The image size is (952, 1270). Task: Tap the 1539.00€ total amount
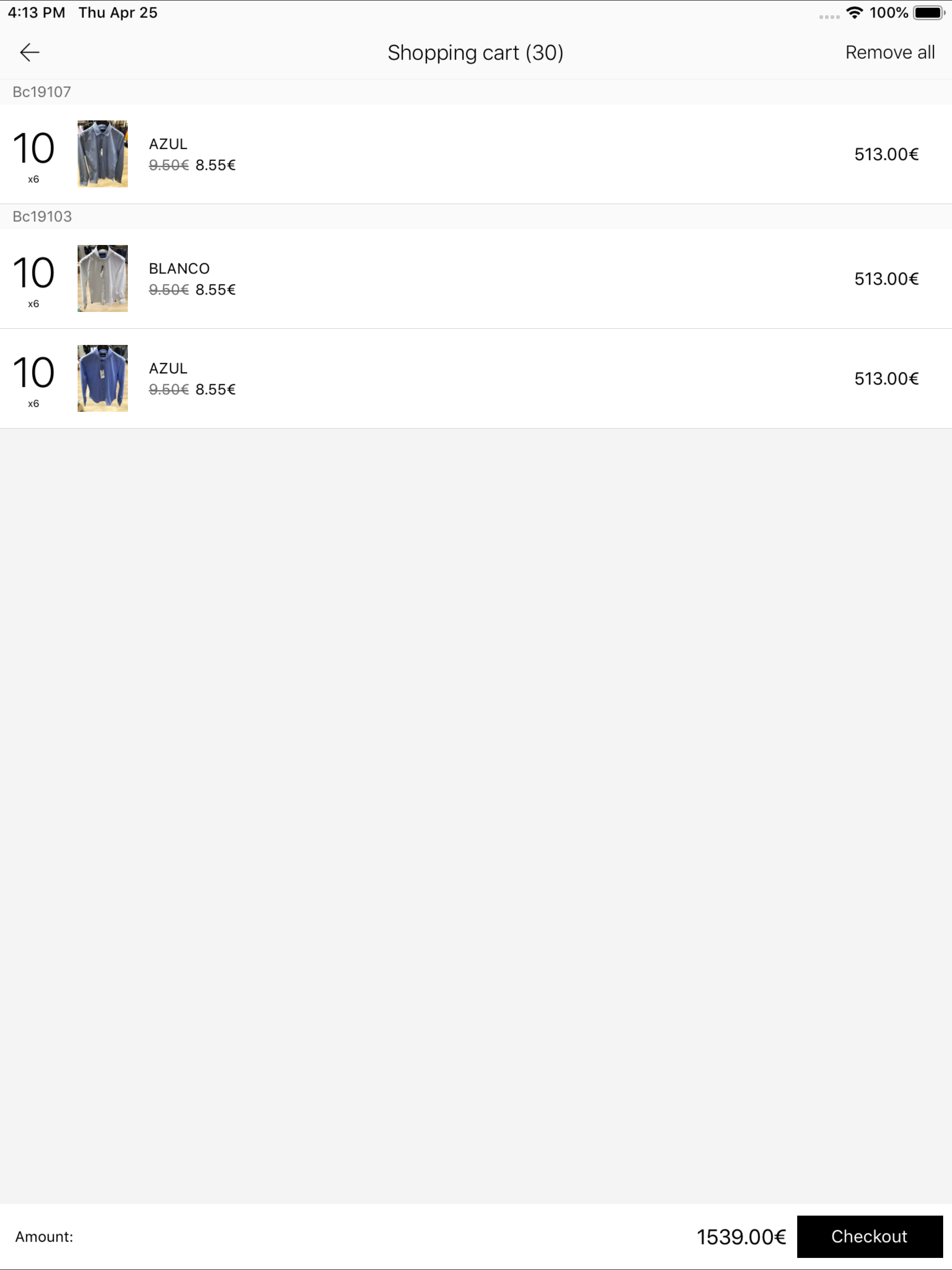coord(740,1237)
